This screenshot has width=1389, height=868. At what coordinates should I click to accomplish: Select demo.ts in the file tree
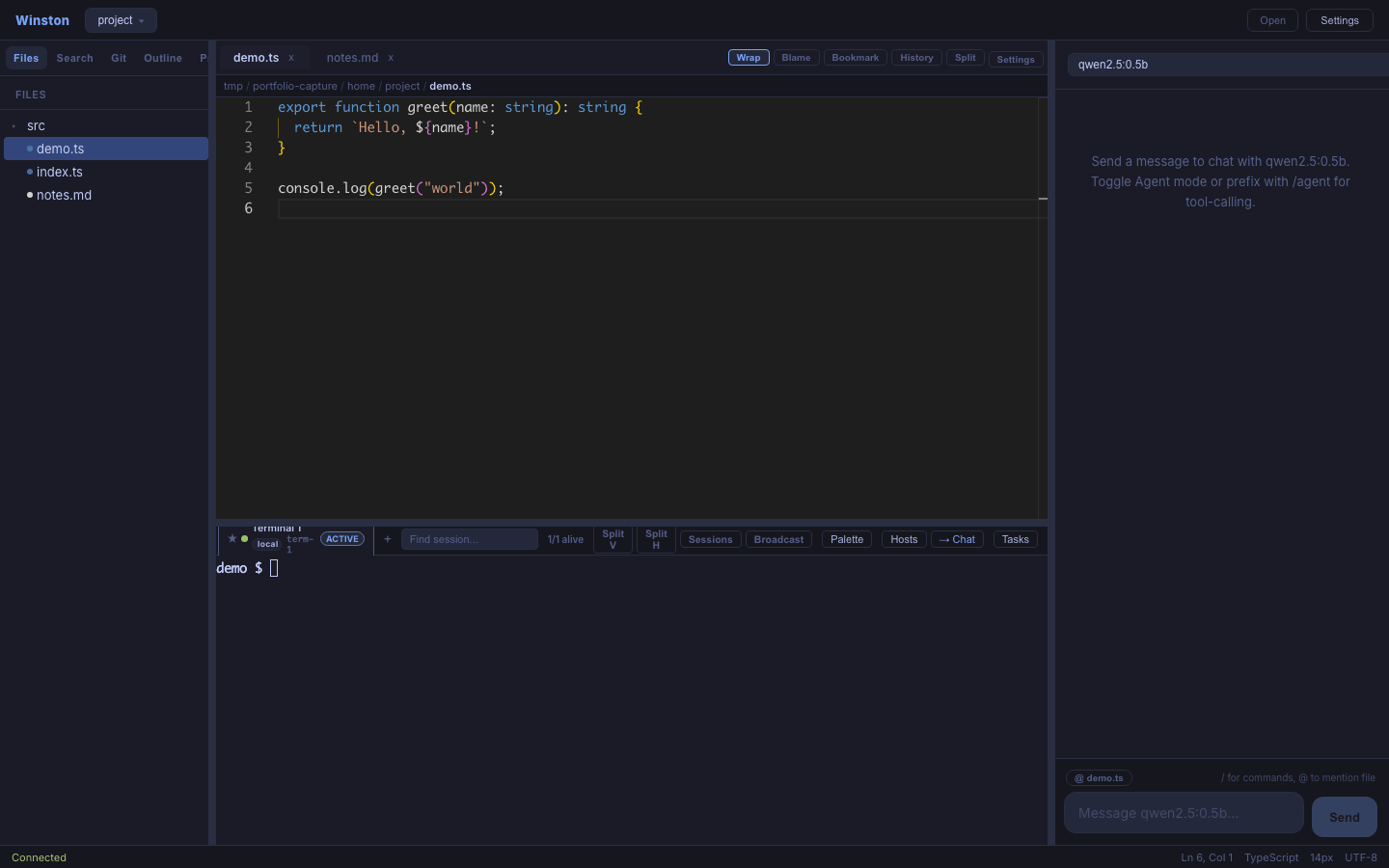[x=106, y=149]
